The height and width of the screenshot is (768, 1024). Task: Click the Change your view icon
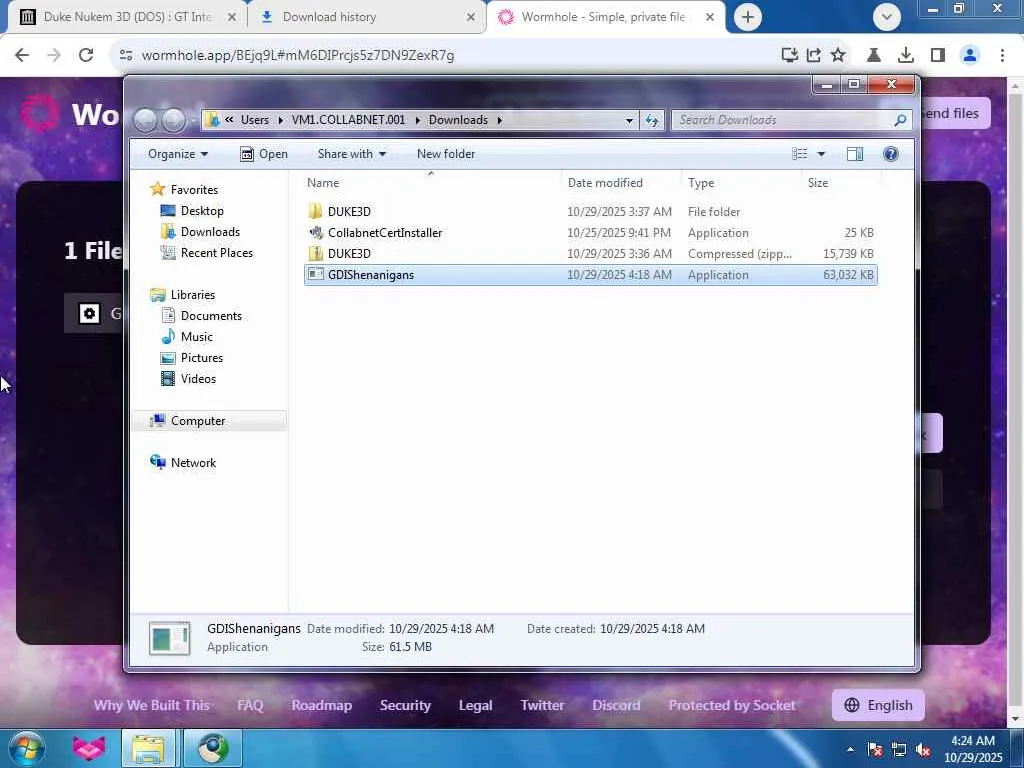(x=800, y=154)
